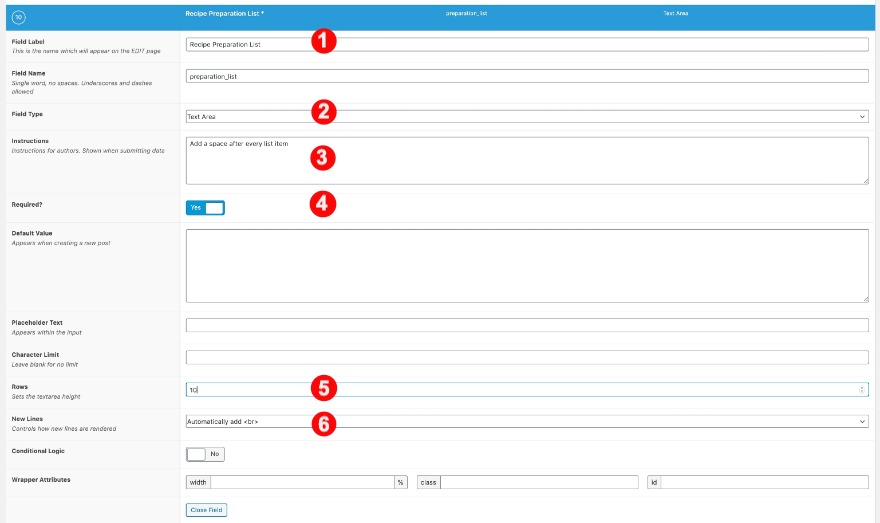Image resolution: width=880 pixels, height=523 pixels.
Task: Click the wrapper id input
Action: (764, 482)
